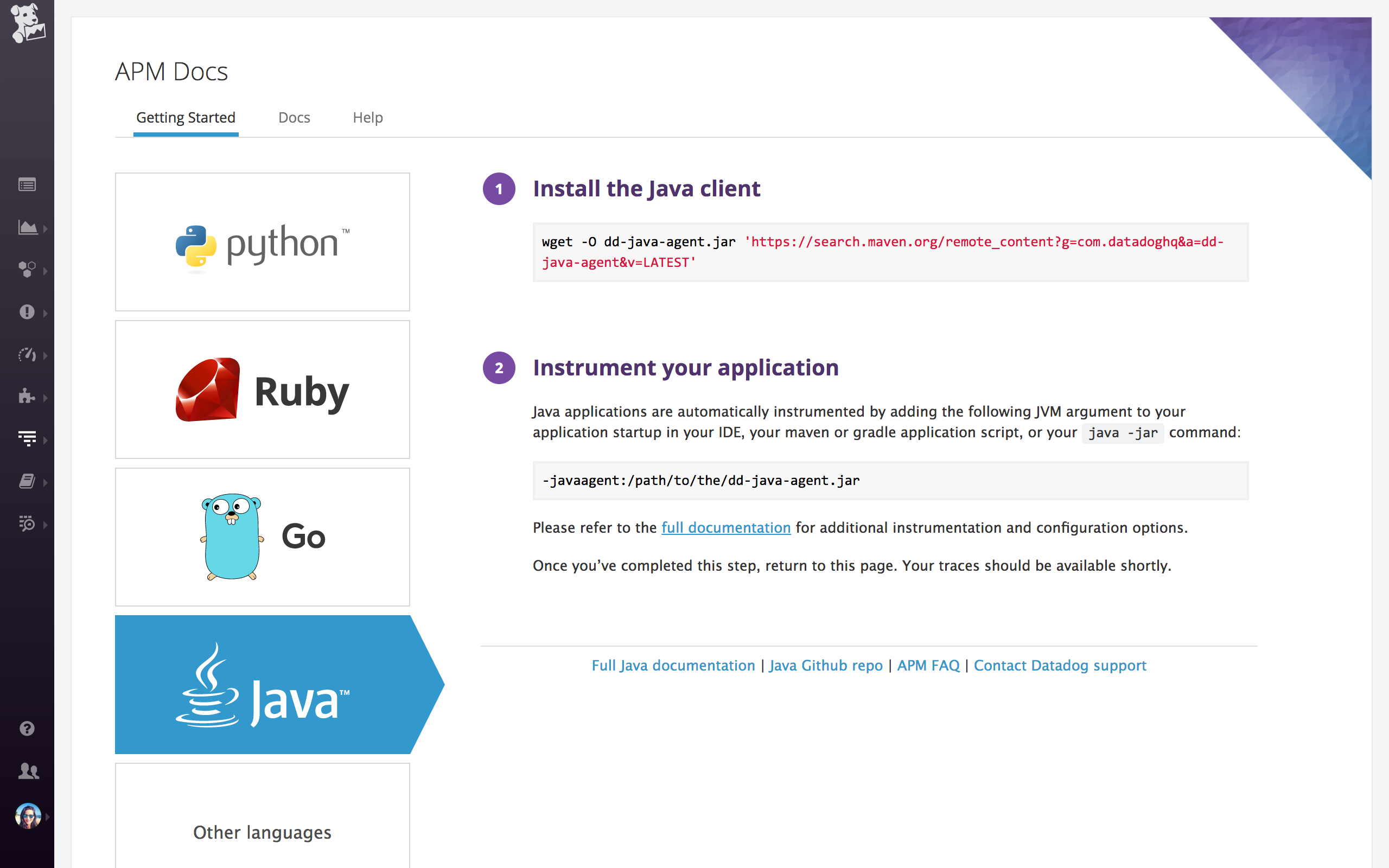Expand the APM submenu arrow
This screenshot has height=868, width=1389.
[x=46, y=440]
